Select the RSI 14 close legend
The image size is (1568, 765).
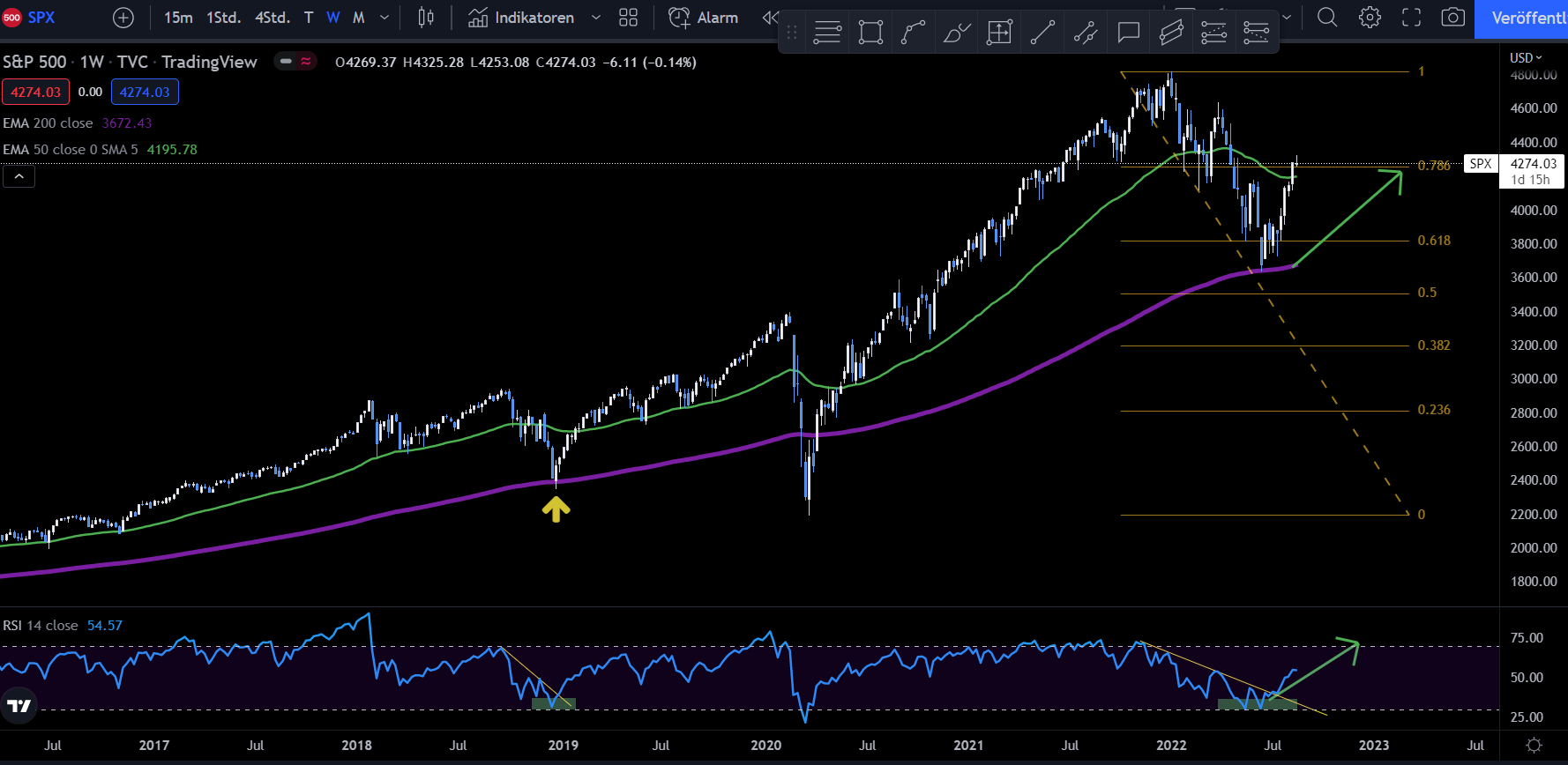41,626
